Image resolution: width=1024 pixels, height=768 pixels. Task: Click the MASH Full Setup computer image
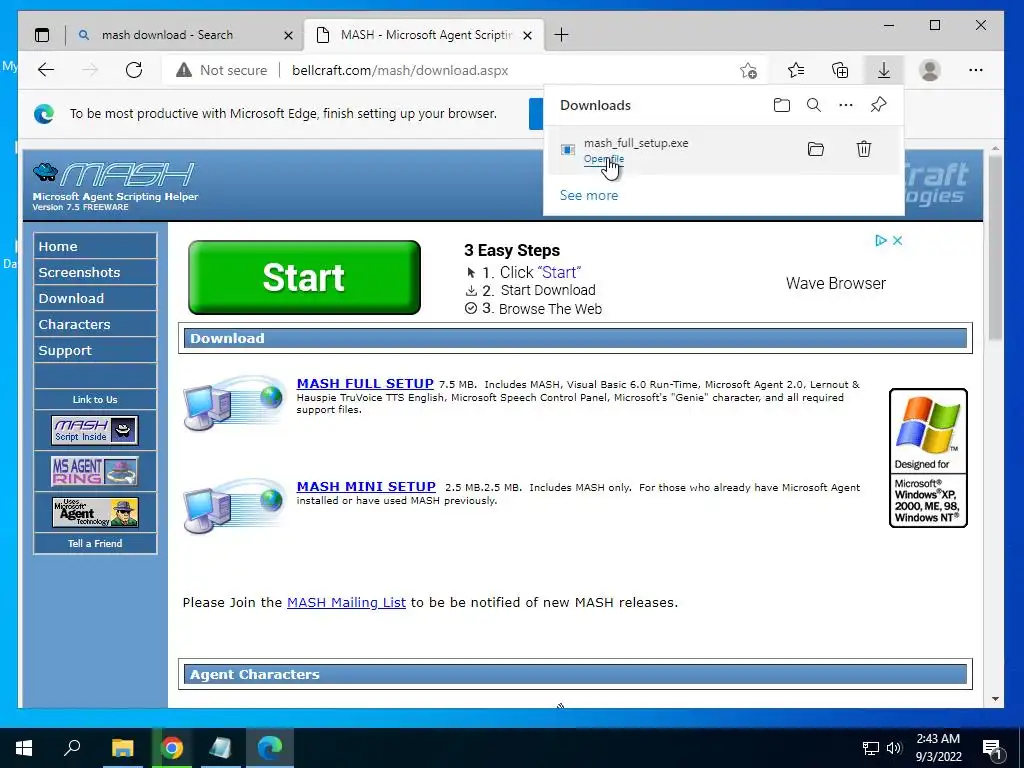click(x=234, y=403)
